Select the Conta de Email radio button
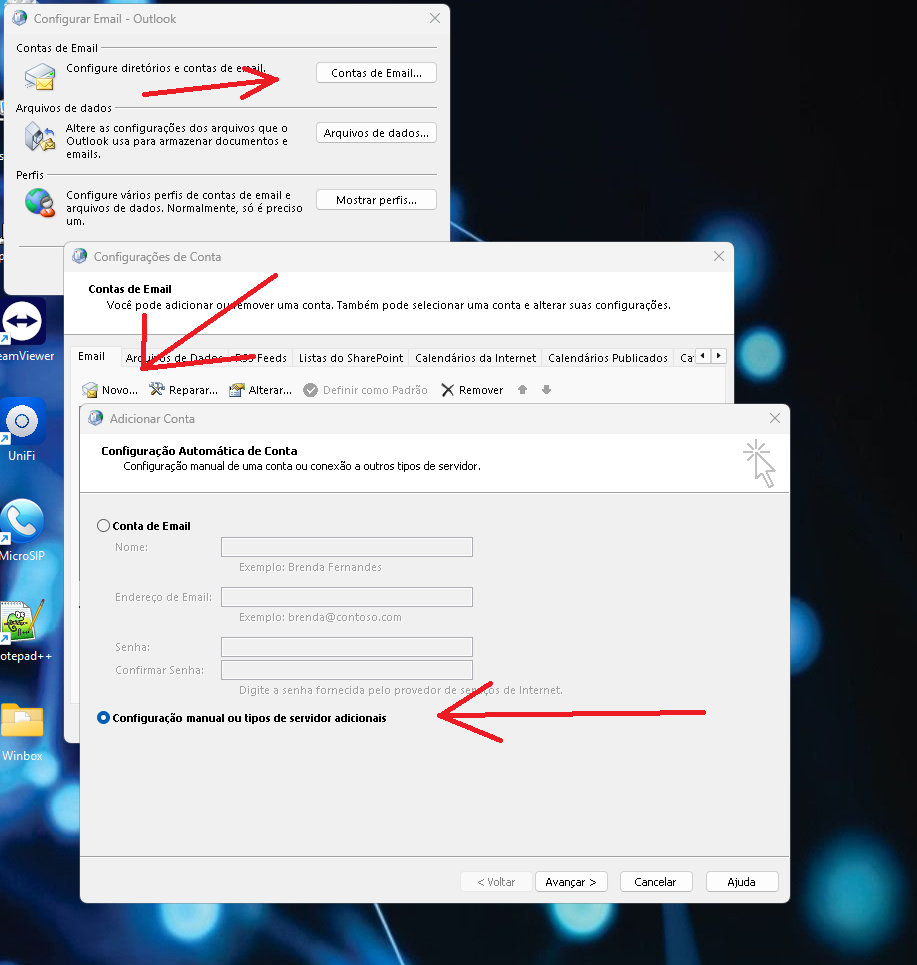 (x=103, y=526)
